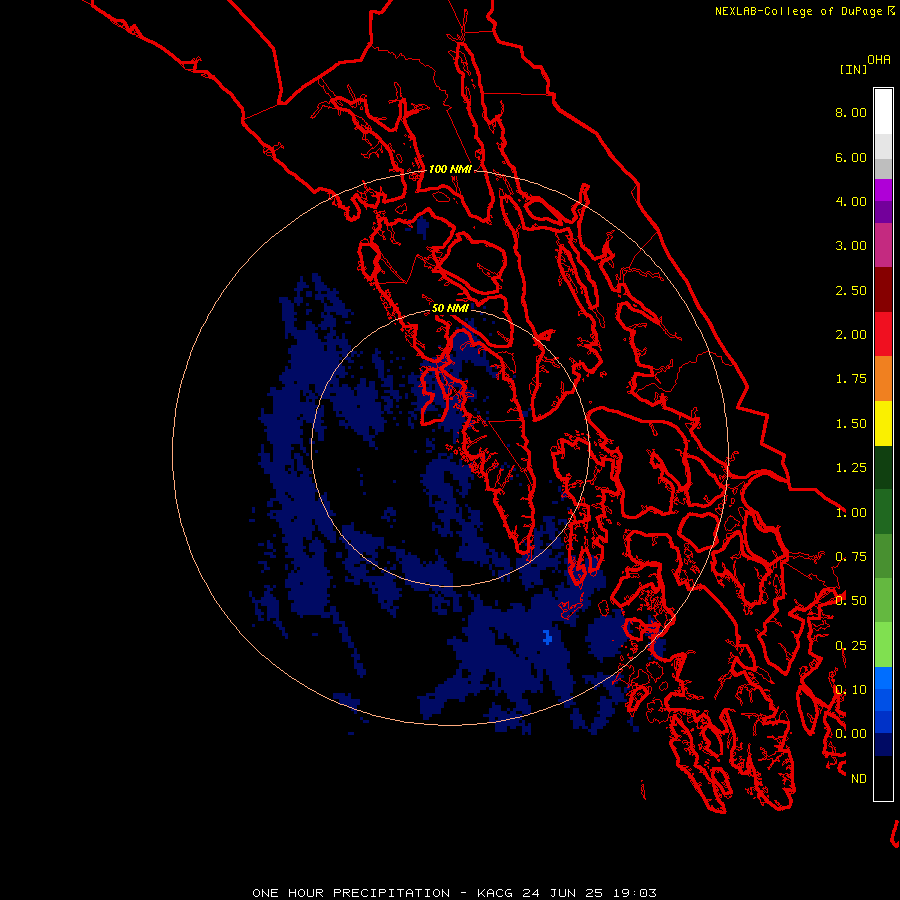Click the OHA product label
The image size is (900, 900).
tap(879, 60)
